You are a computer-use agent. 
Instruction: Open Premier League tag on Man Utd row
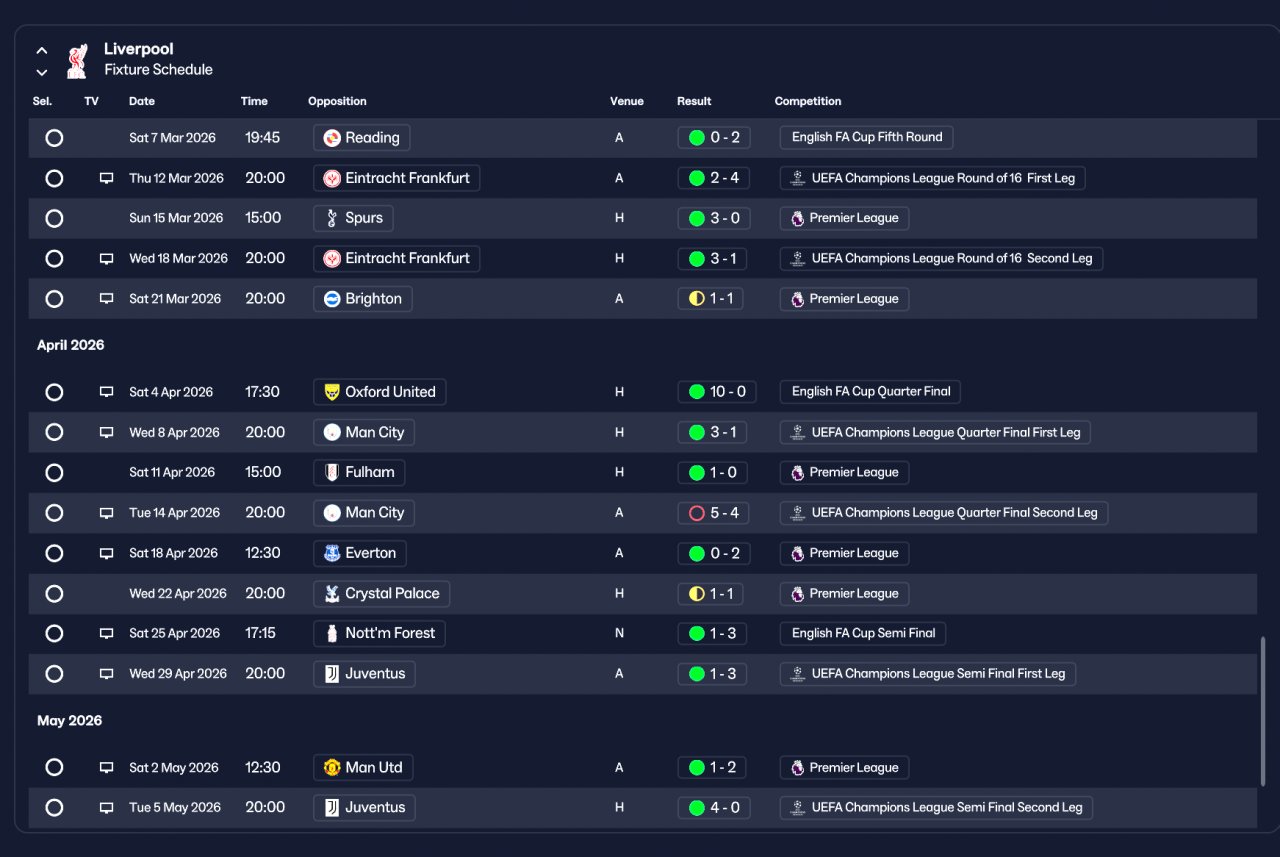(x=844, y=768)
